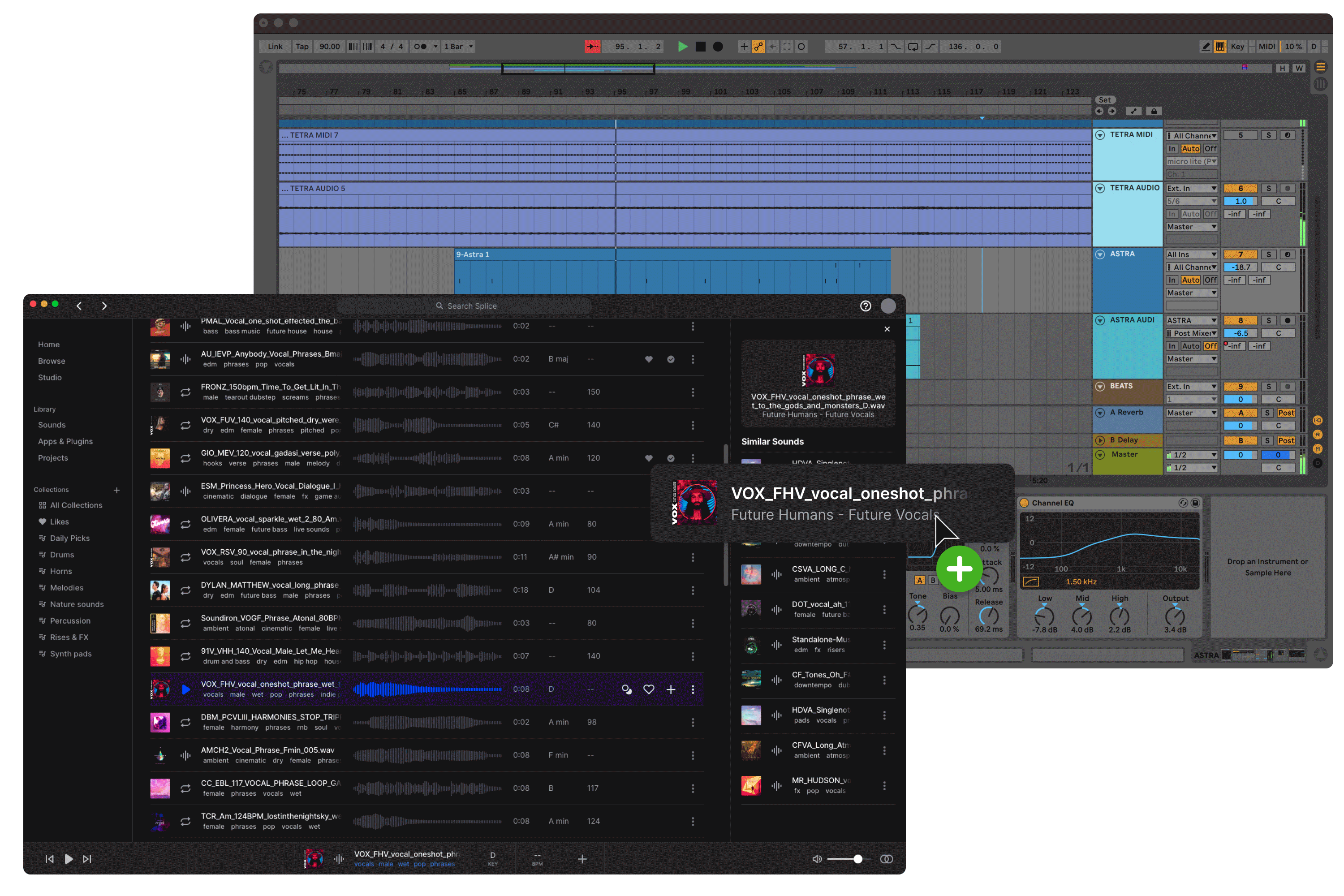Image resolution: width=1344 pixels, height=896 pixels.
Task: Click the Search Splice field
Action: coord(465,306)
